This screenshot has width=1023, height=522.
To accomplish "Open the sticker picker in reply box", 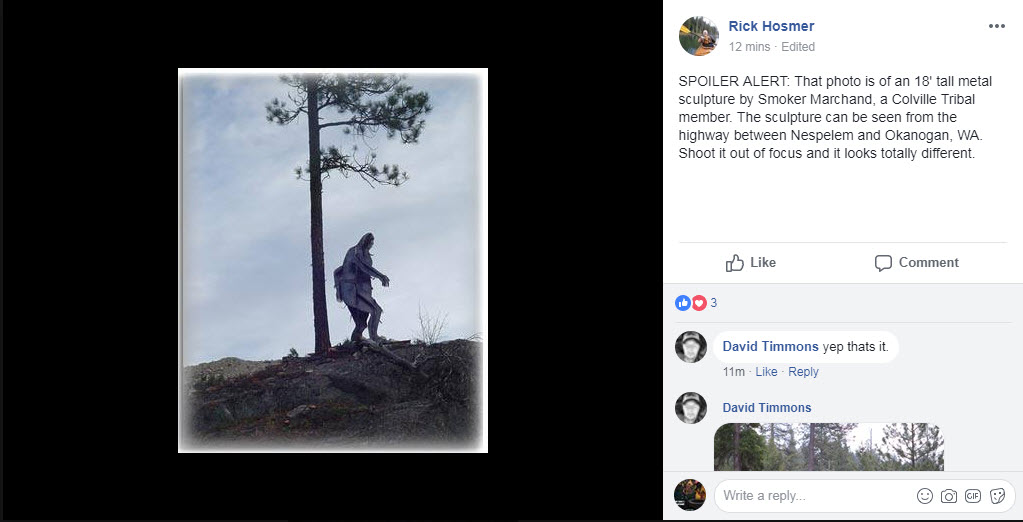I will 997,496.
